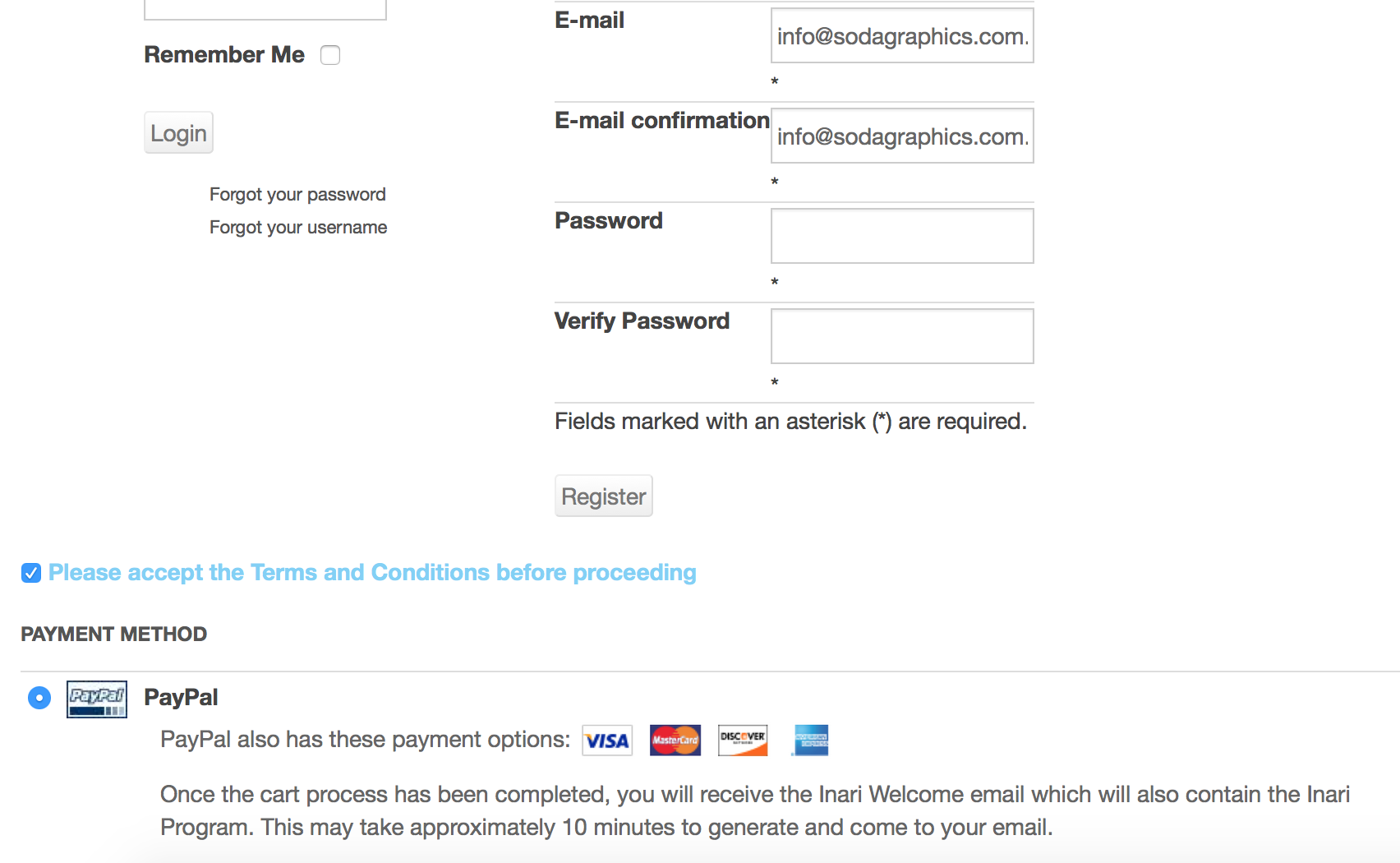Enable the Remember Me checkbox
The width and height of the screenshot is (1400, 863).
(330, 55)
